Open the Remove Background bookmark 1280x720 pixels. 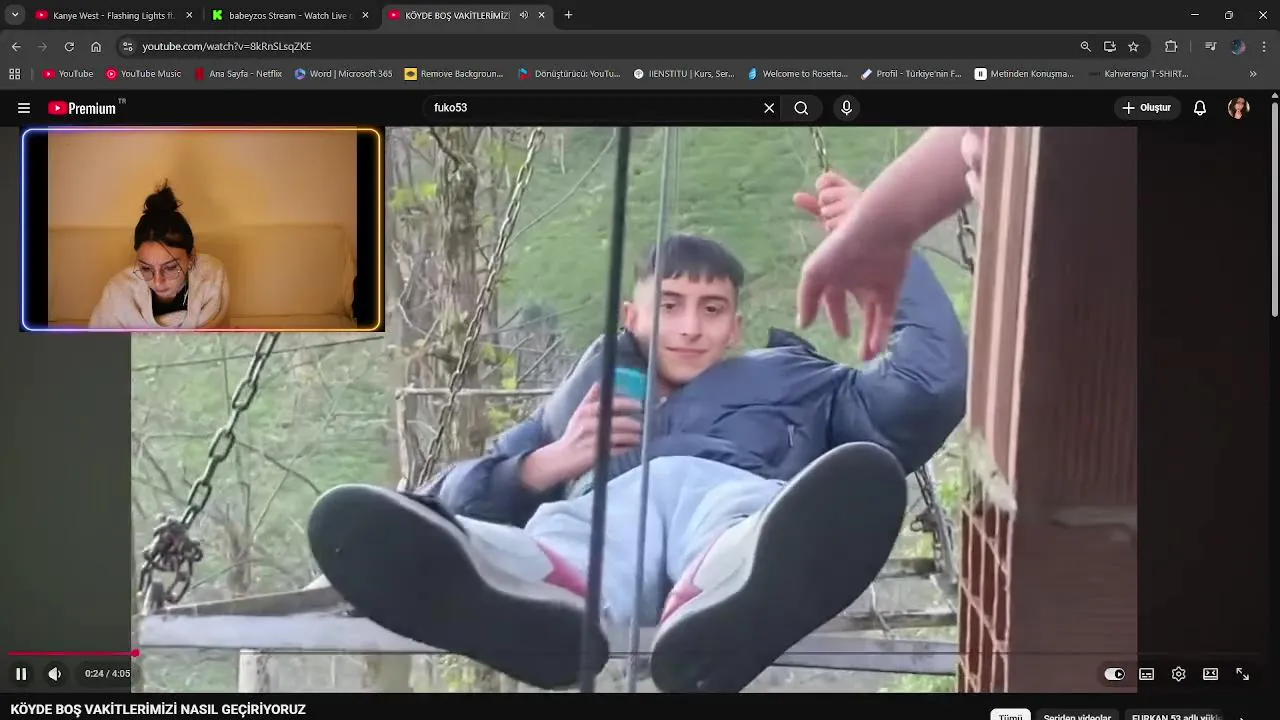[x=454, y=74]
